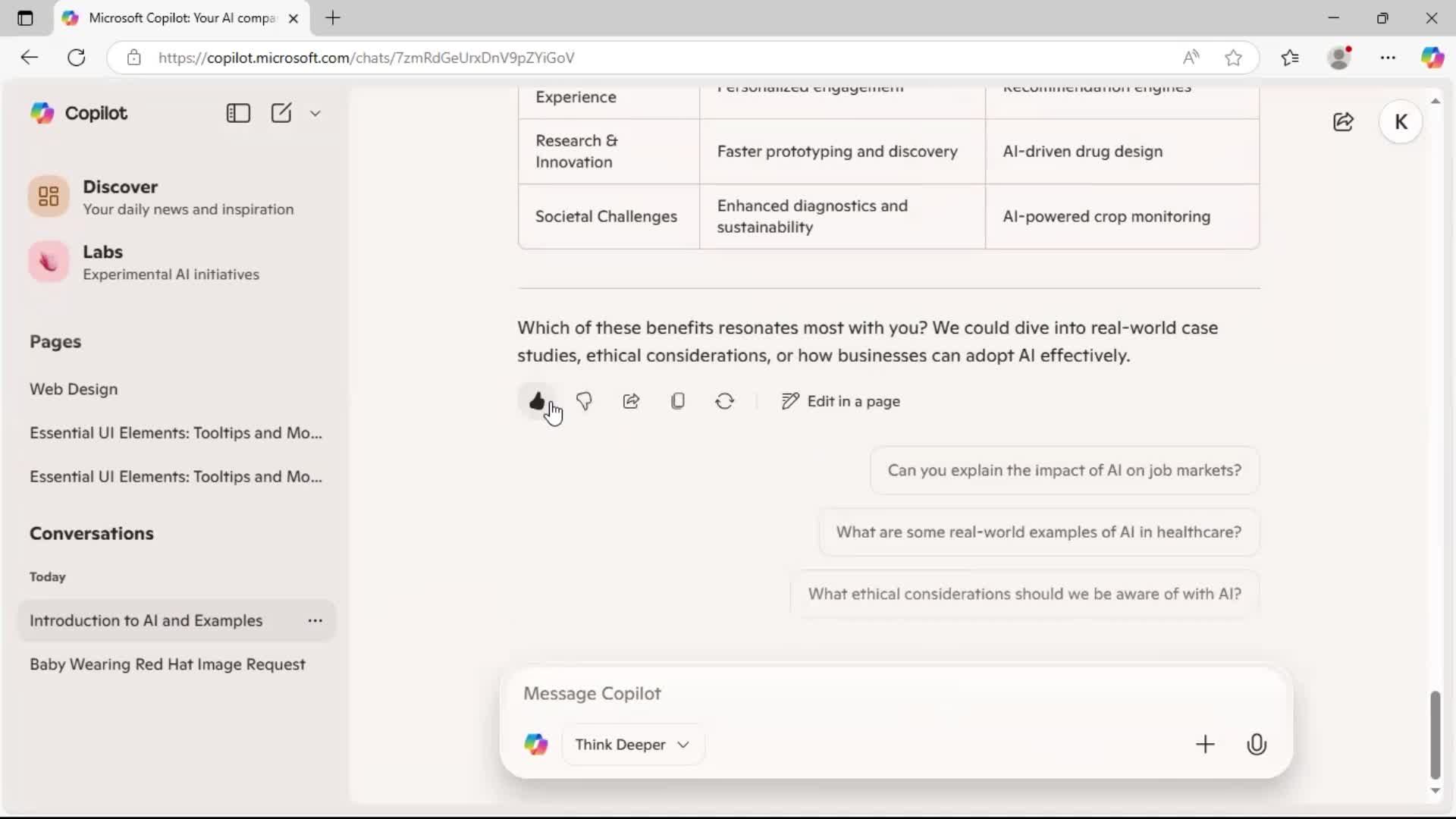Click the Conversations section heading
1456x819 pixels.
(x=92, y=534)
